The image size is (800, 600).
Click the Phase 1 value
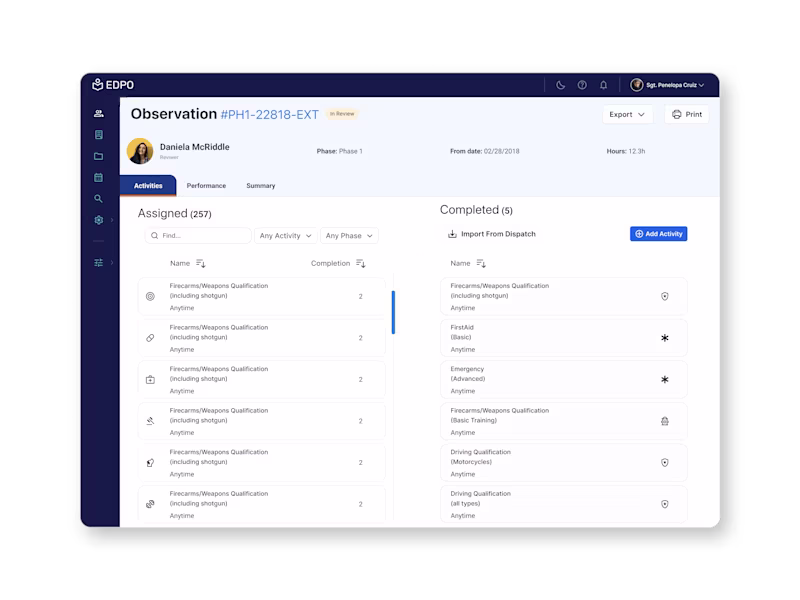[351, 152]
